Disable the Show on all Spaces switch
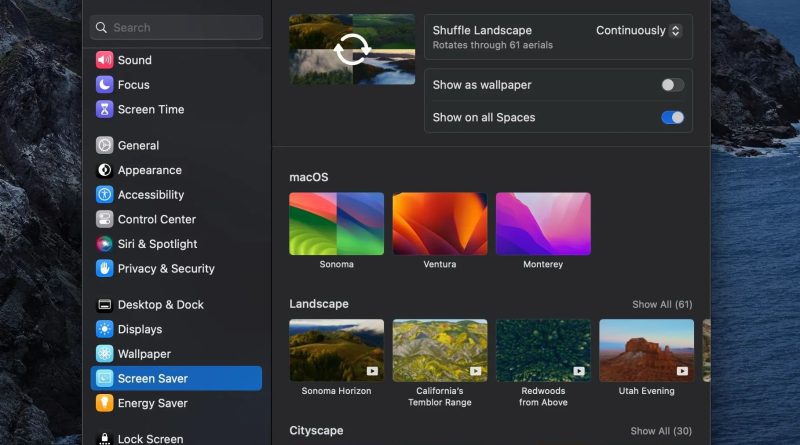This screenshot has height=445, width=800. click(672, 117)
